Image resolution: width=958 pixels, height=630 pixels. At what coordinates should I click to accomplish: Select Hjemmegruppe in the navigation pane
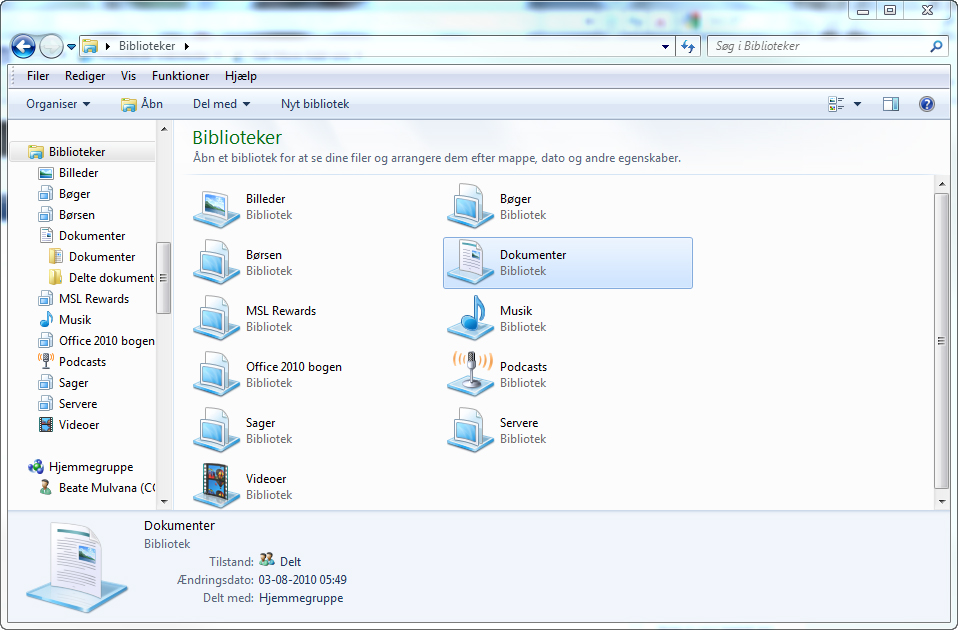90,467
